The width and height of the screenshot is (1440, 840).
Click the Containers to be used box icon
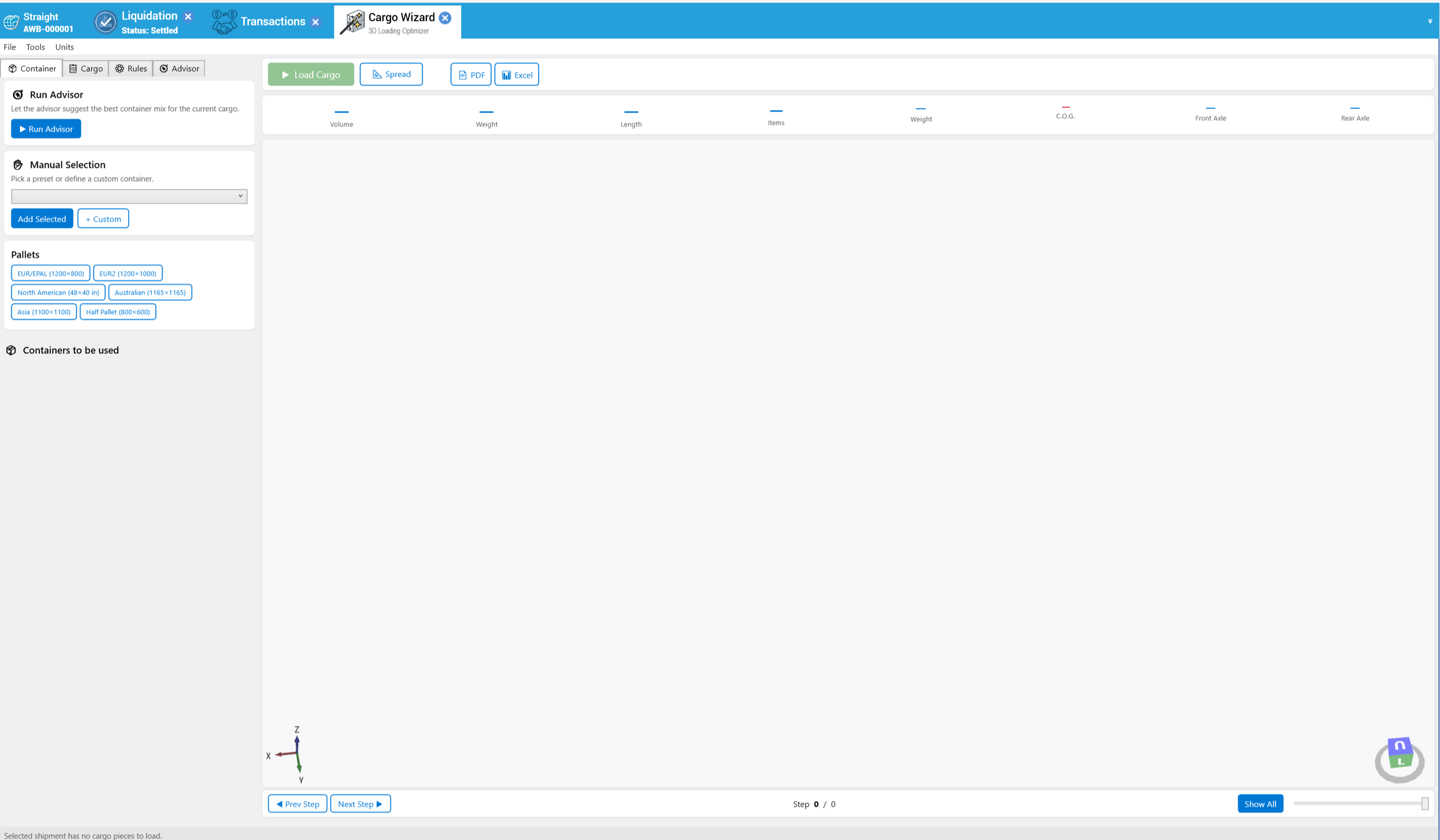(x=11, y=350)
